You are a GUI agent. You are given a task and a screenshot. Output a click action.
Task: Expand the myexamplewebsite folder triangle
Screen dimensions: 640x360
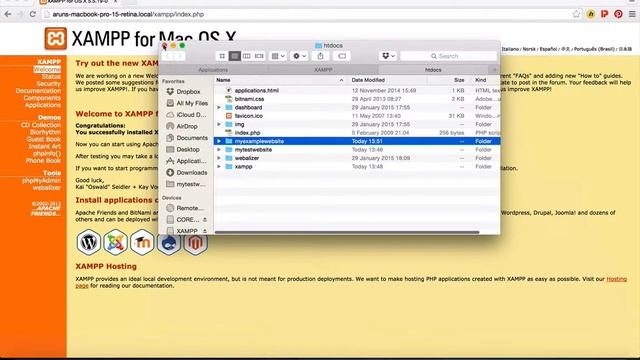click(219, 141)
